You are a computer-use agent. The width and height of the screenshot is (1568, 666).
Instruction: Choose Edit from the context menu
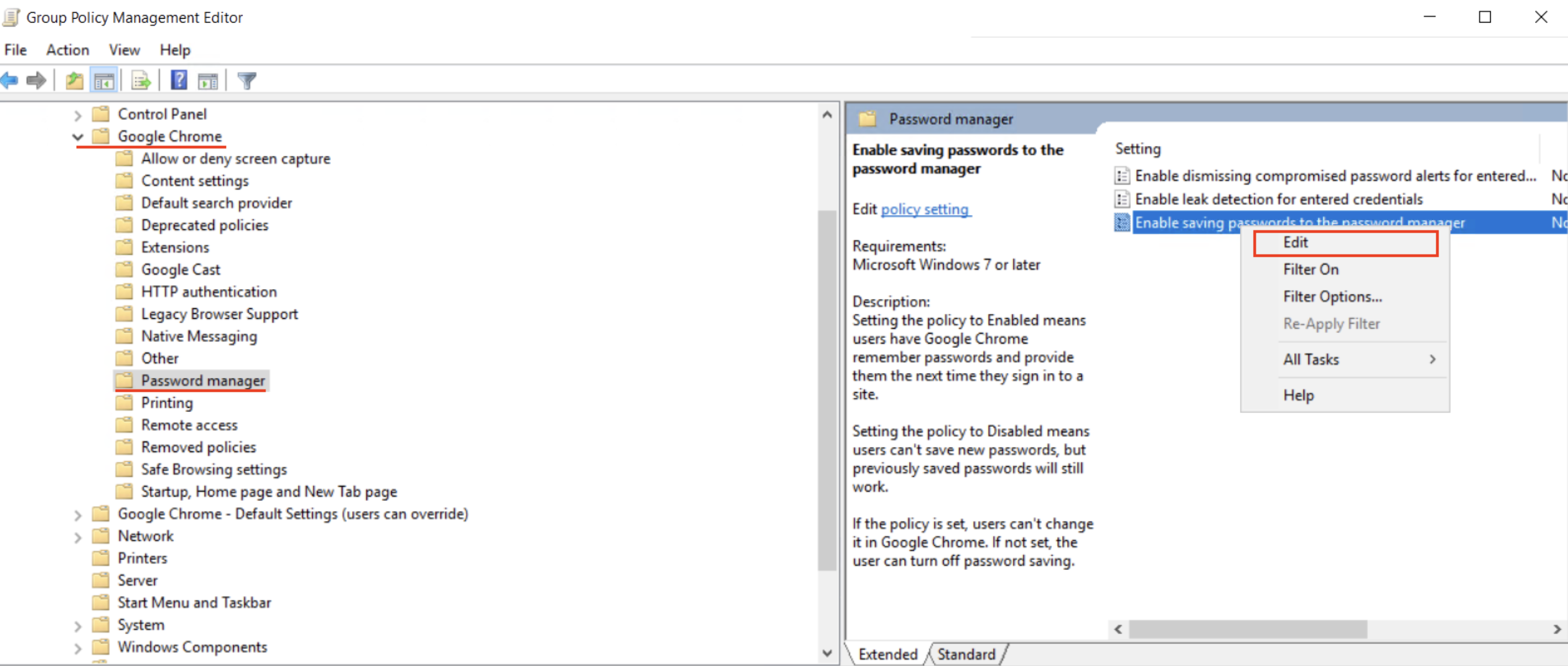pos(1345,243)
